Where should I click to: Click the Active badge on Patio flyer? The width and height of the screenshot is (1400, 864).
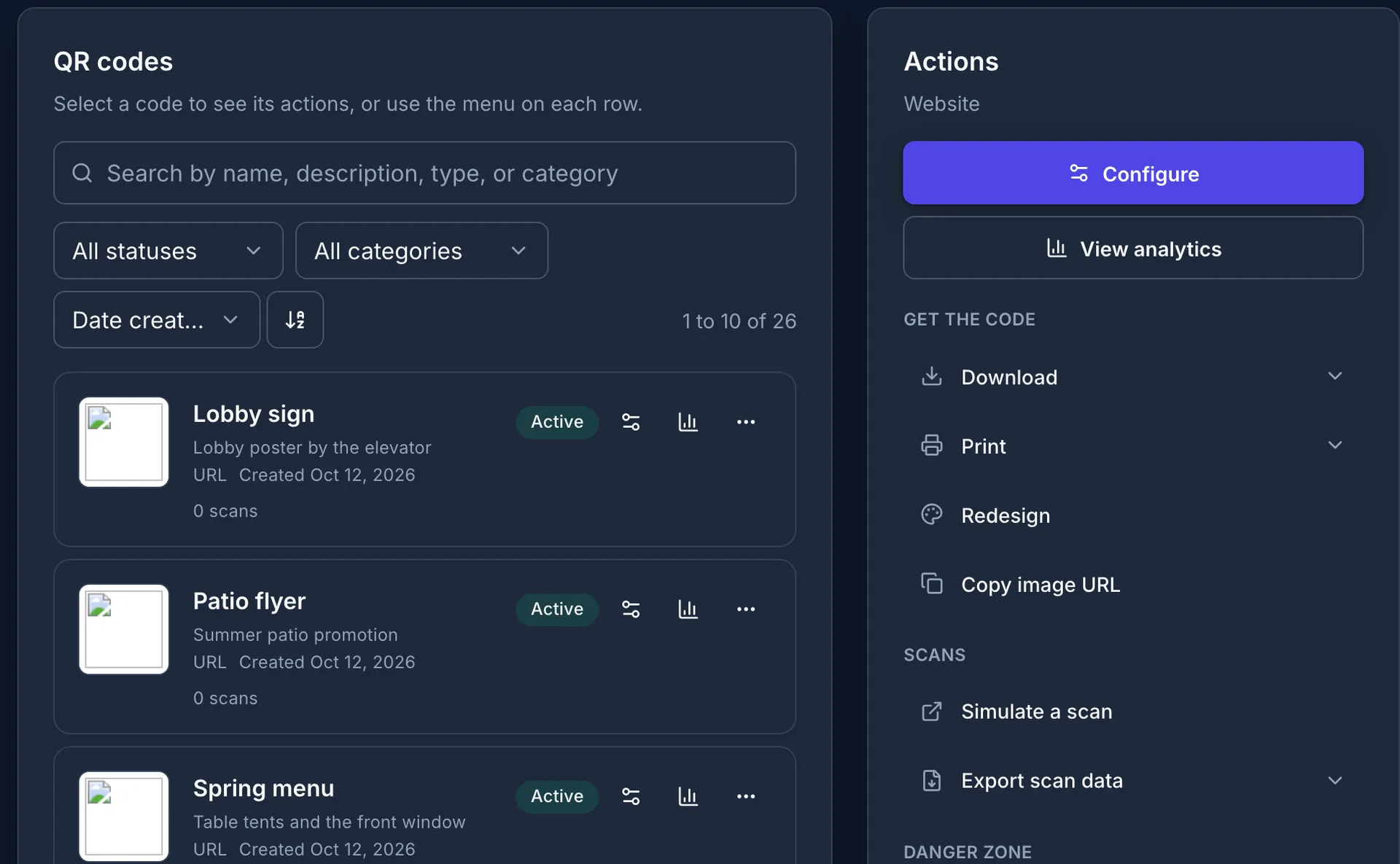pyautogui.click(x=557, y=610)
